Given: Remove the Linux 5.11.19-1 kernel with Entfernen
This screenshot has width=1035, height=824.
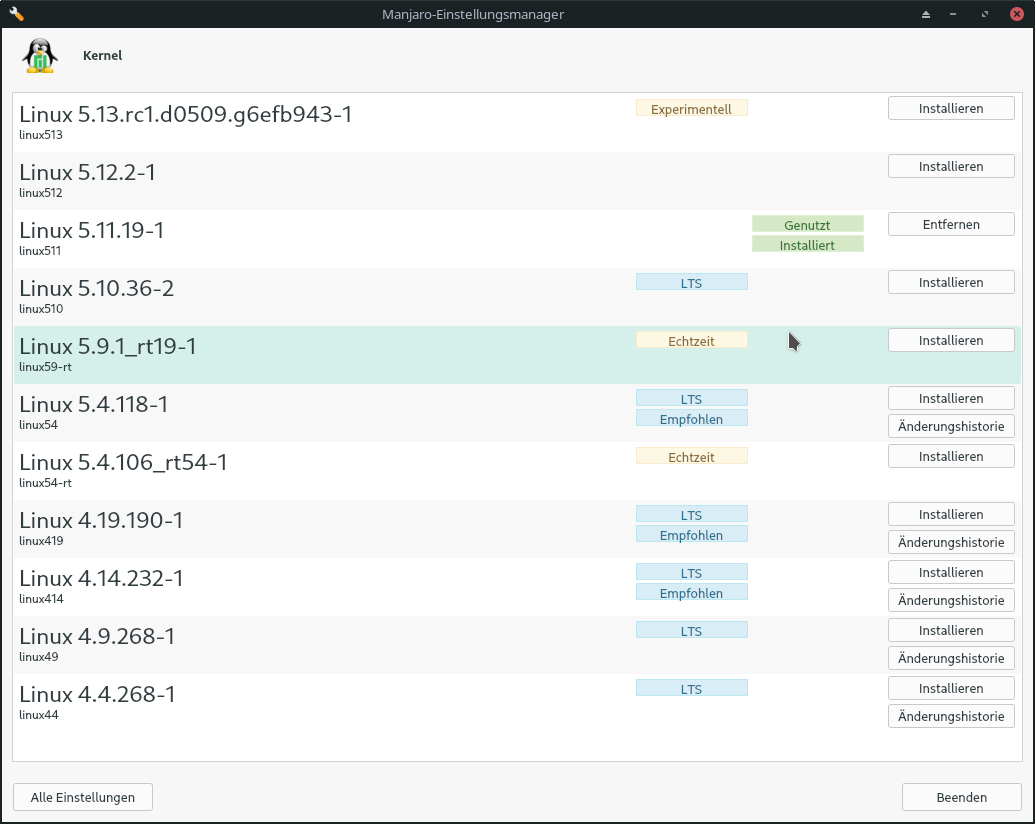Looking at the screenshot, I should tap(951, 224).
